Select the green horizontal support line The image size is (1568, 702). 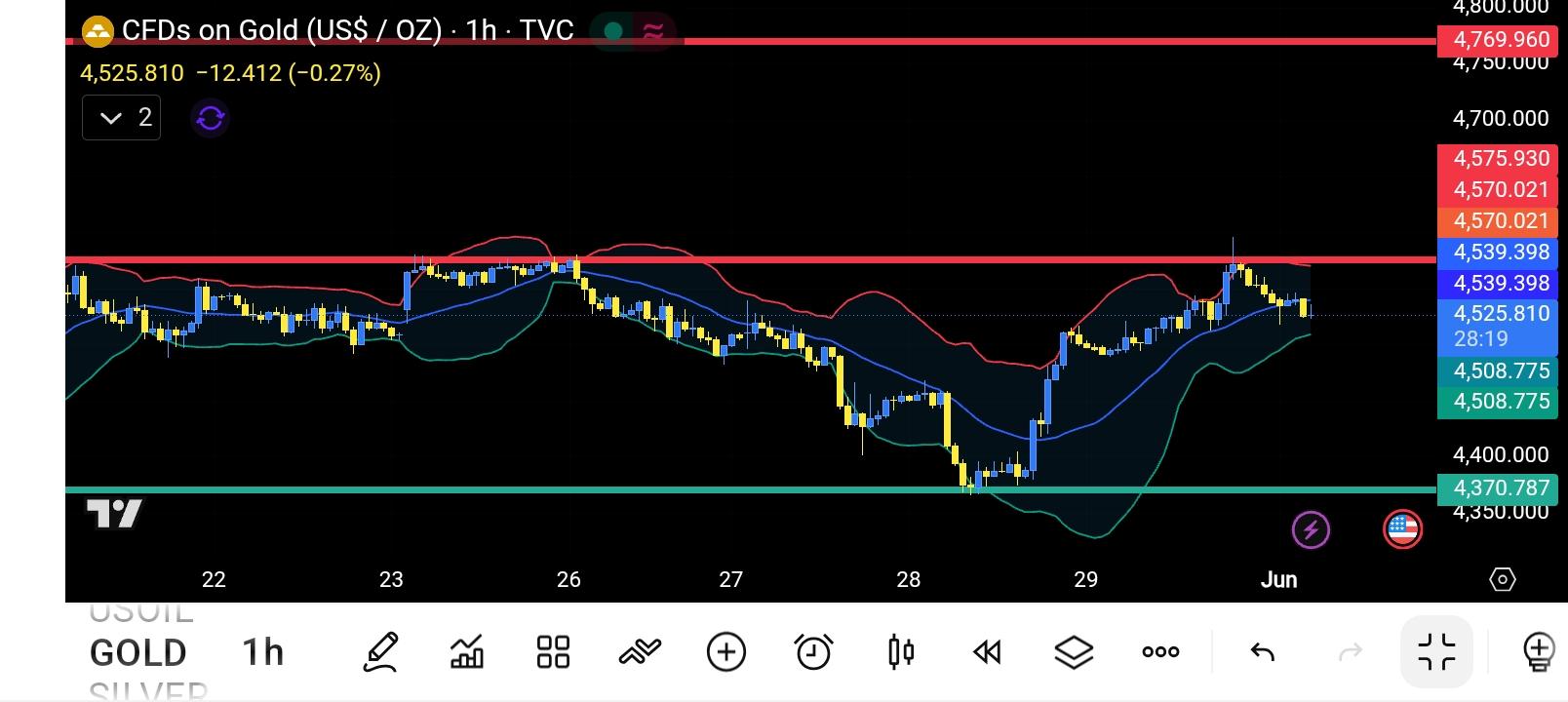pos(751,489)
